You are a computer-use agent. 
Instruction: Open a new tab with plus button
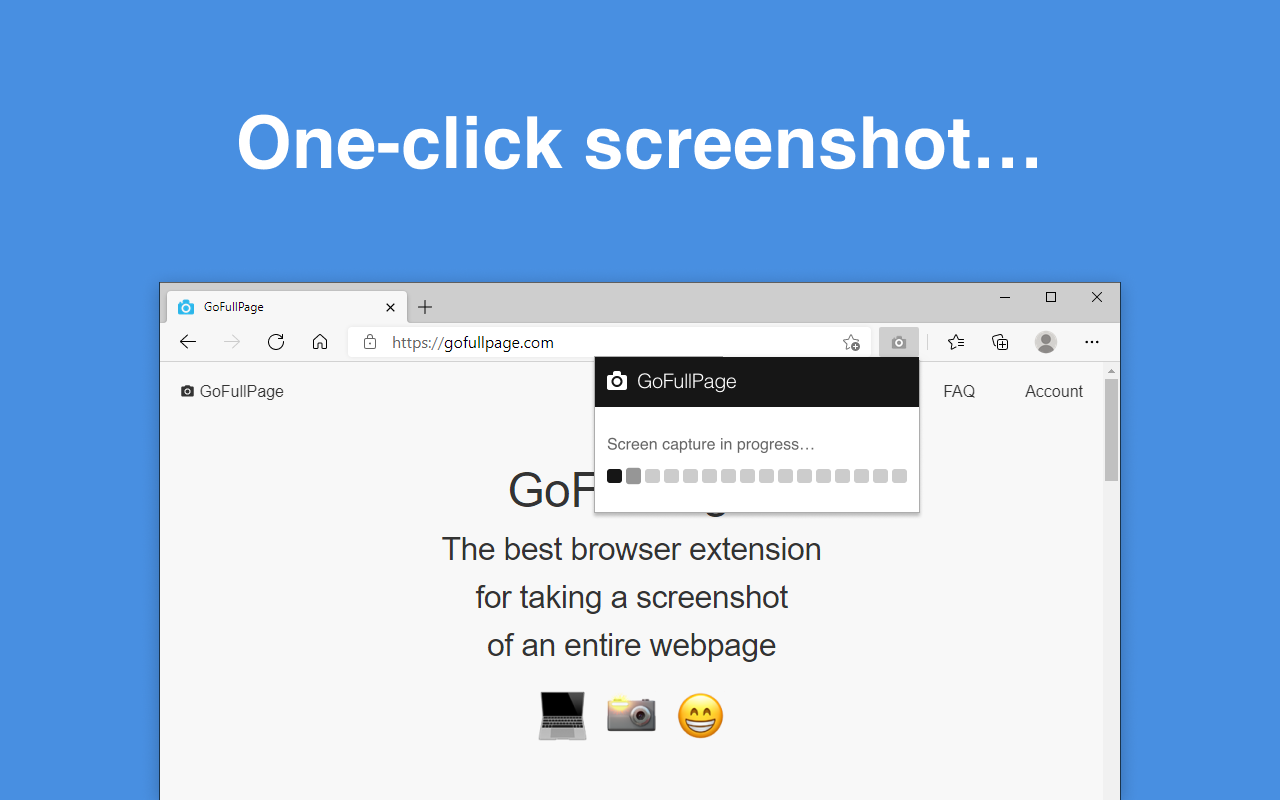425,307
